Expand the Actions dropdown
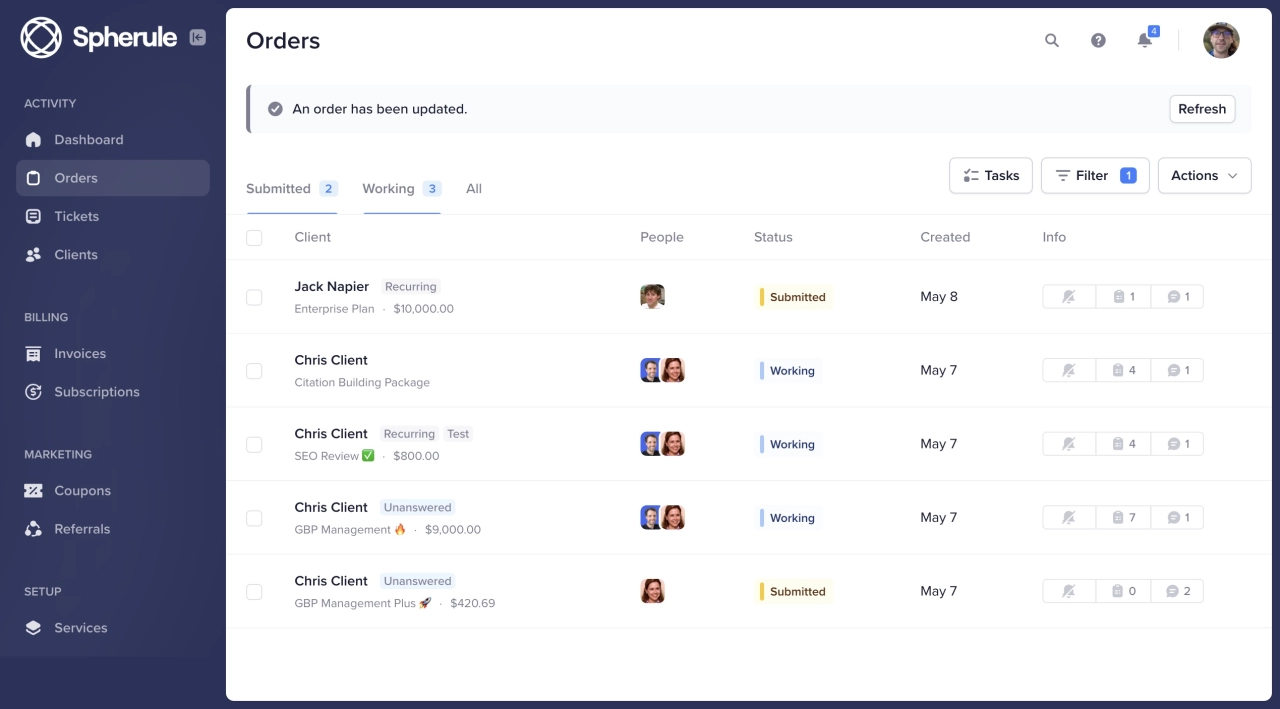This screenshot has height=709, width=1280. tap(1204, 176)
